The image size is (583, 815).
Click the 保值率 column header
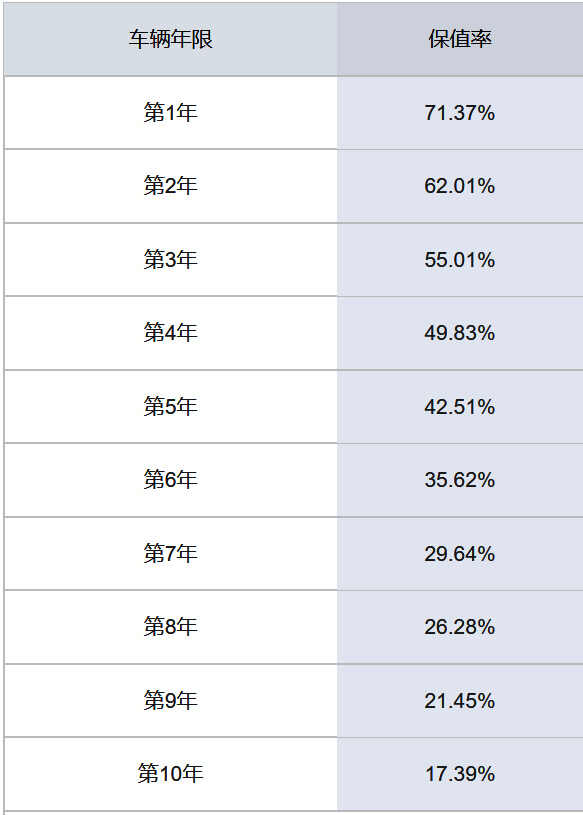[x=460, y=39]
